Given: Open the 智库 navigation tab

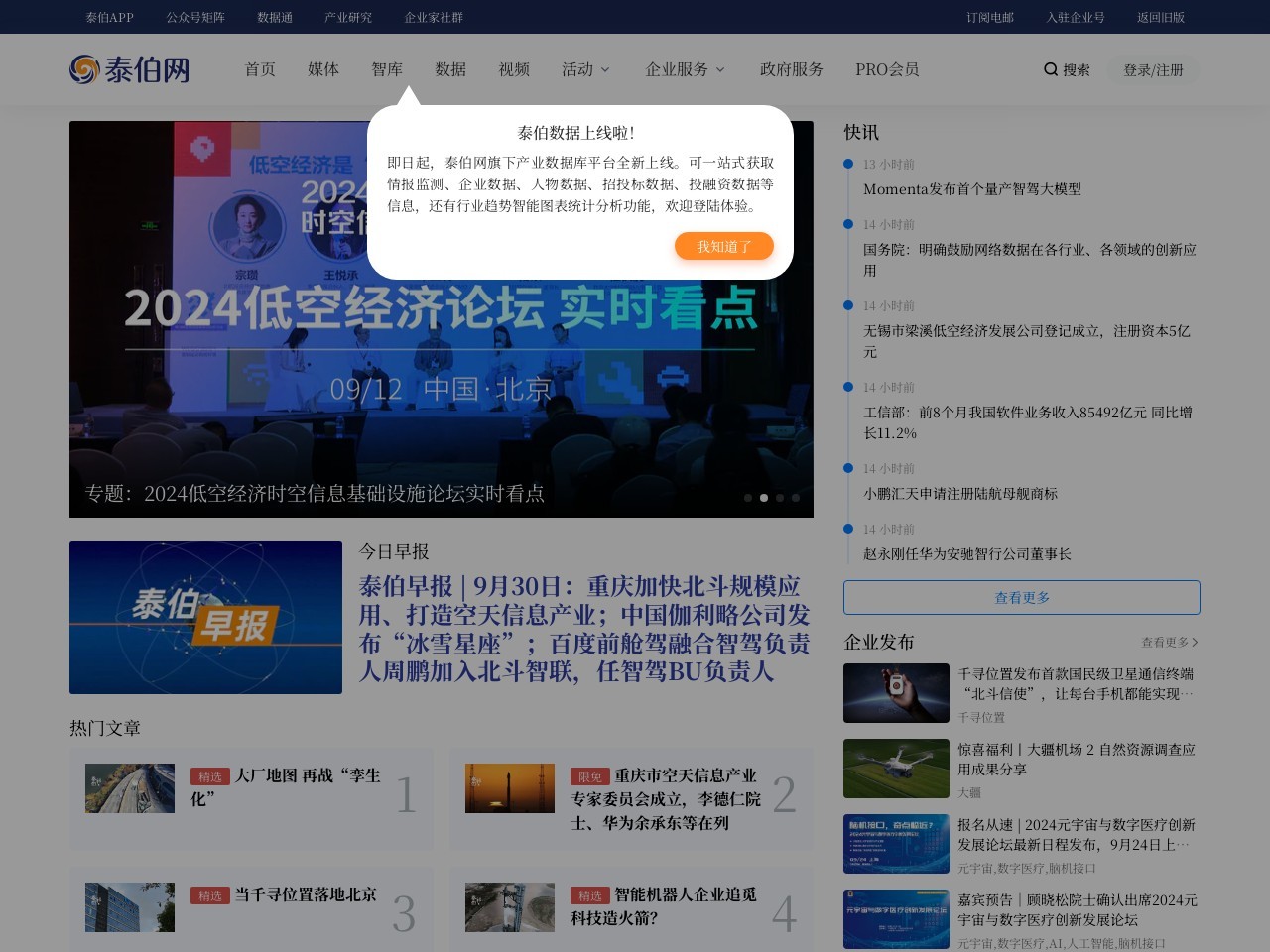Looking at the screenshot, I should [x=387, y=69].
